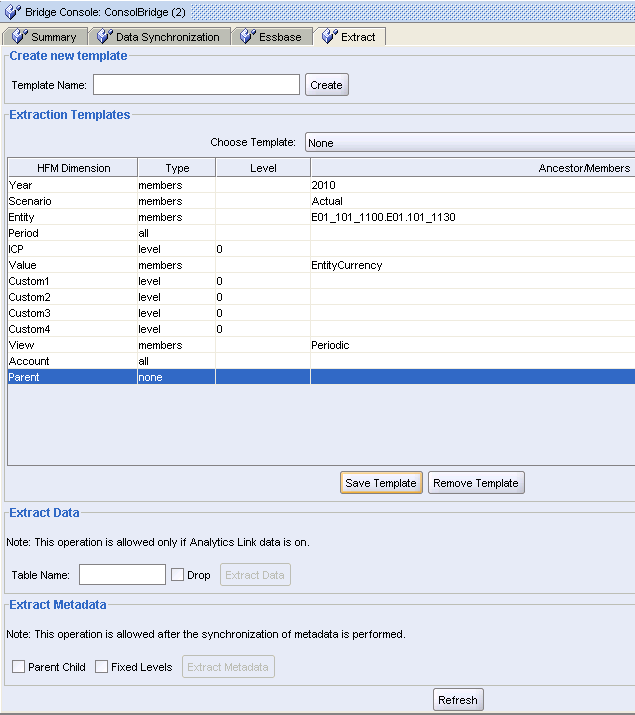Open the Data Synchronization tab
The height and width of the screenshot is (715, 635).
point(160,36)
